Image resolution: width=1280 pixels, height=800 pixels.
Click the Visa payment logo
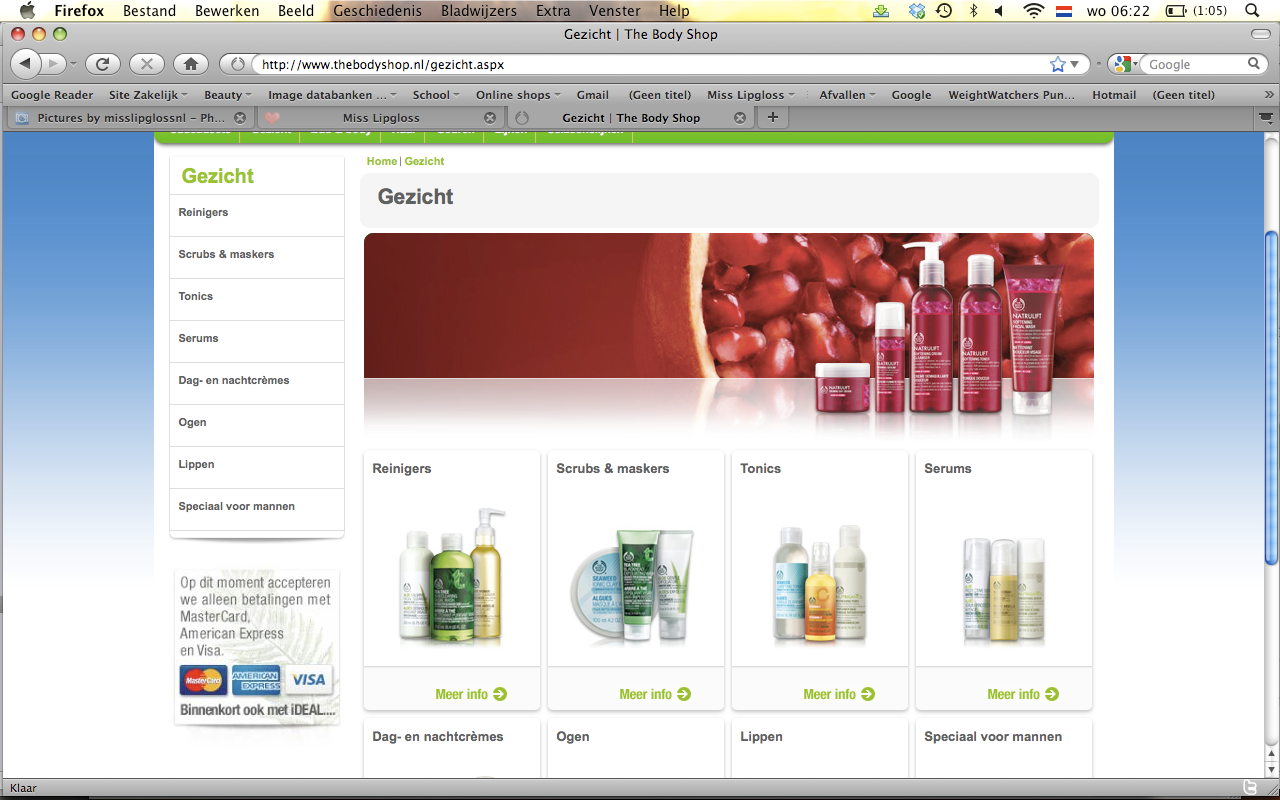coord(309,681)
